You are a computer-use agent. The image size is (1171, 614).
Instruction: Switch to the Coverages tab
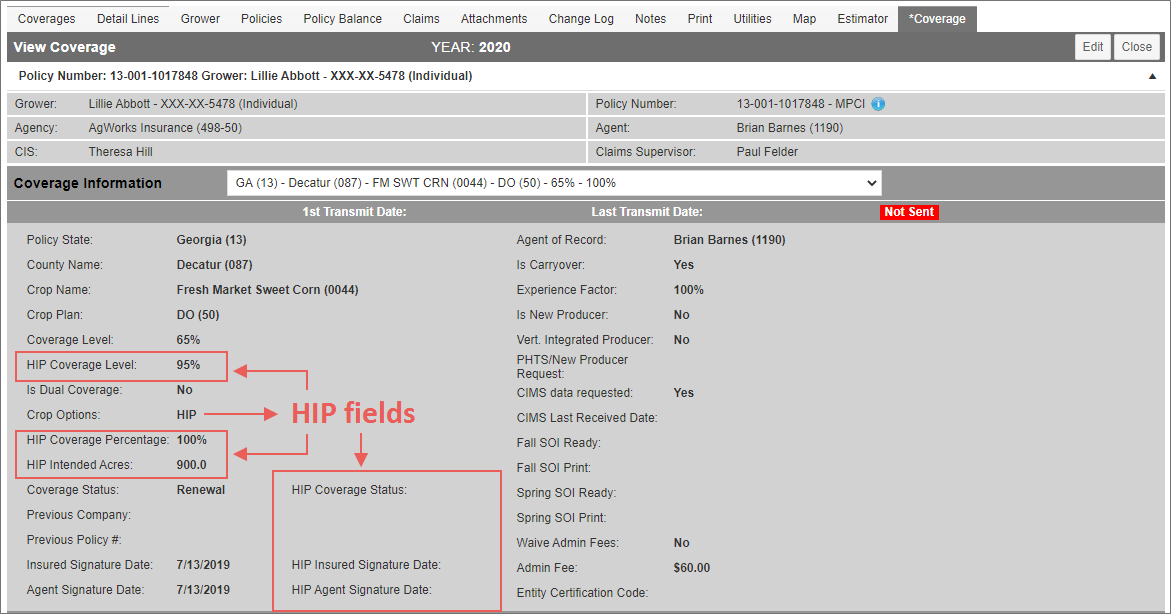[47, 19]
